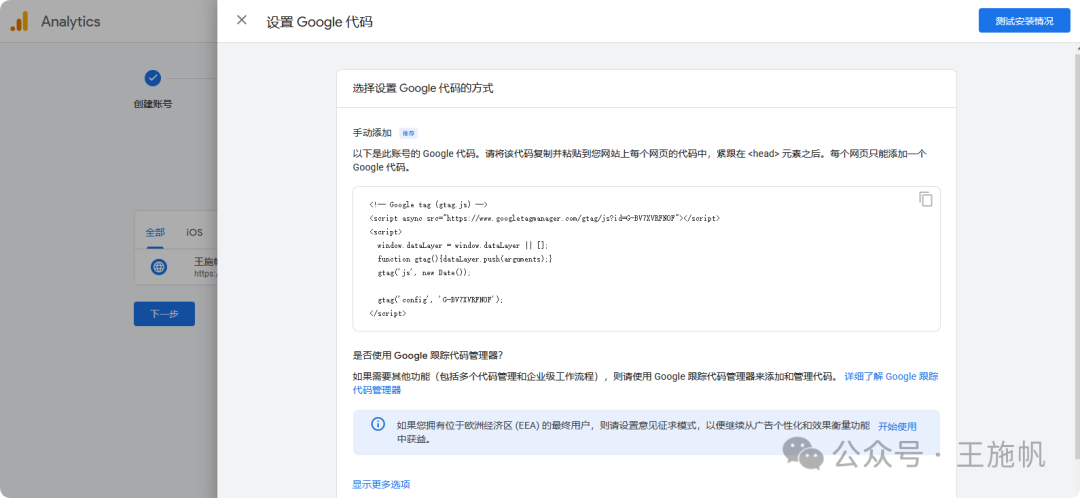Click the script async src code line
This screenshot has height=498, width=1080.
point(545,218)
